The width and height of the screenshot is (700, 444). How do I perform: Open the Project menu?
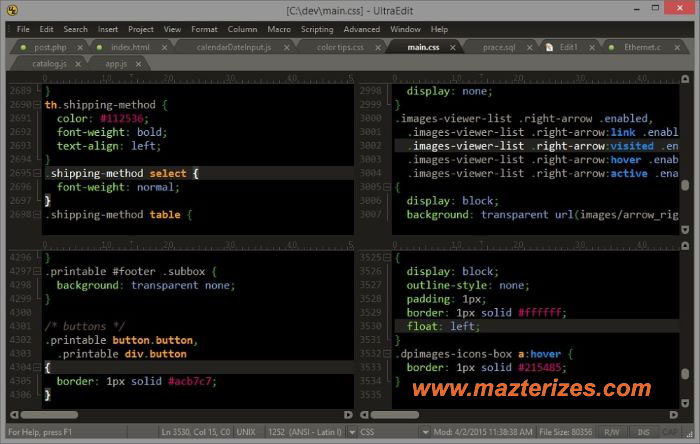click(141, 29)
